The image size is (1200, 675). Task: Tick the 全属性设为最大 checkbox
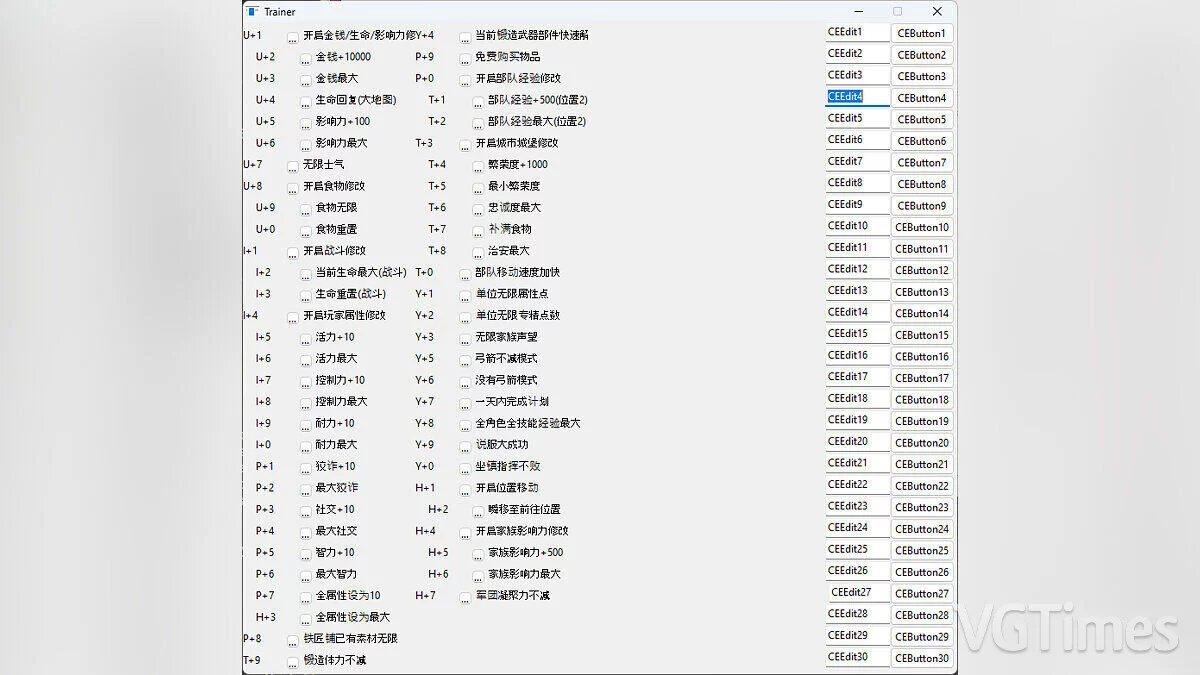pyautogui.click(x=306, y=619)
